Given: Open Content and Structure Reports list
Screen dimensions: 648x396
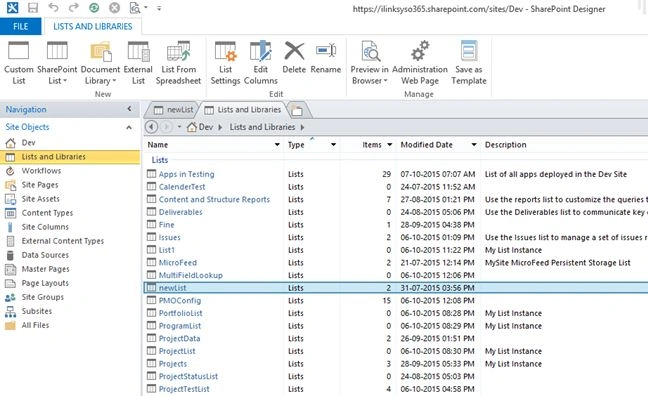Looking at the screenshot, I should coord(214,199).
